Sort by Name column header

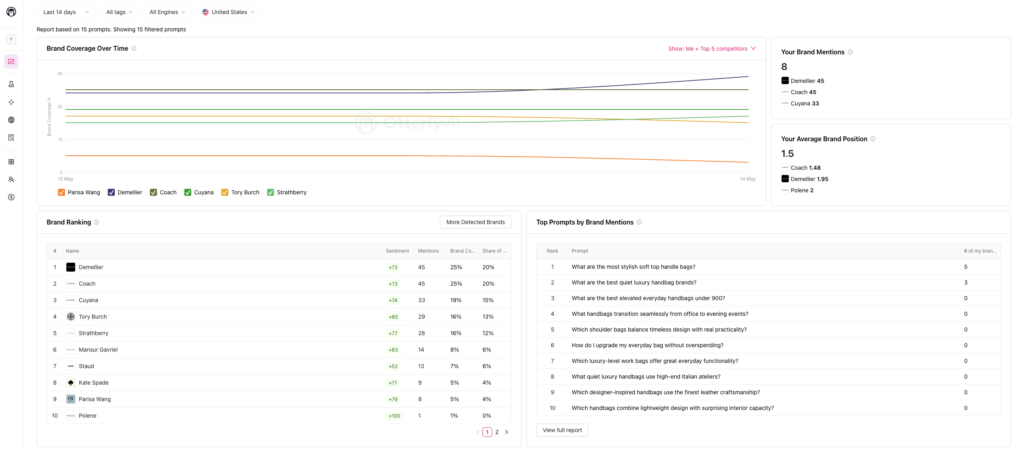click(72, 251)
